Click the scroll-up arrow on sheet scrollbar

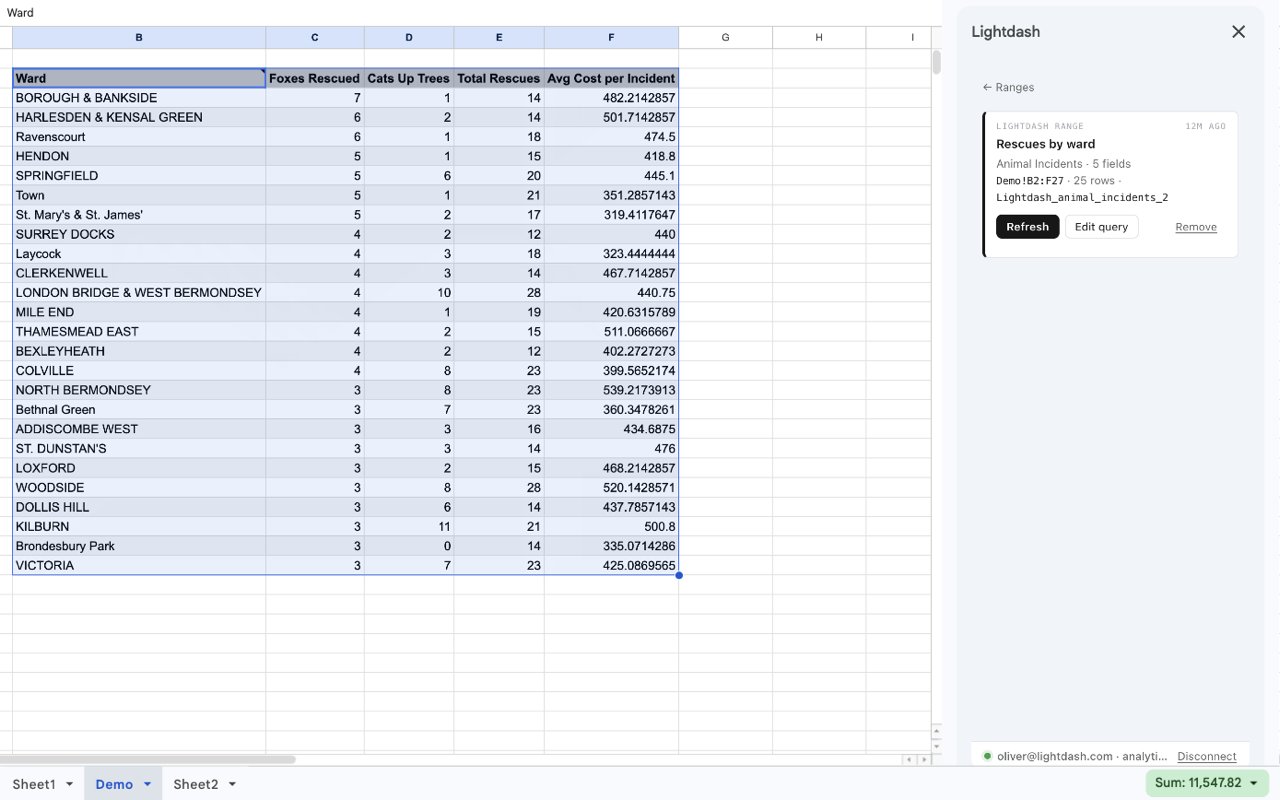coord(936,731)
